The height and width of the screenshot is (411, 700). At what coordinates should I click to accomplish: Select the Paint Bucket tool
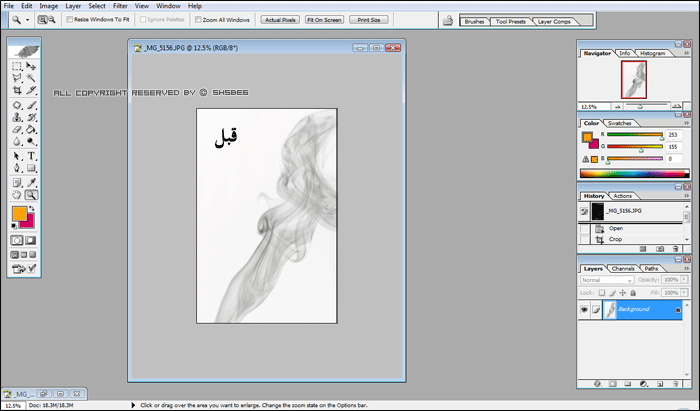[x=31, y=130]
